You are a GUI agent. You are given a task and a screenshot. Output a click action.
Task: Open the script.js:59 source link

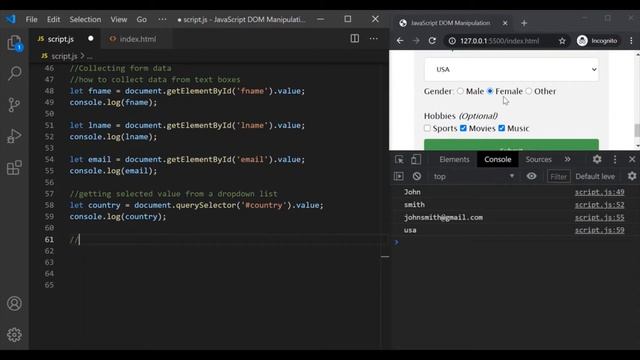click(x=599, y=230)
